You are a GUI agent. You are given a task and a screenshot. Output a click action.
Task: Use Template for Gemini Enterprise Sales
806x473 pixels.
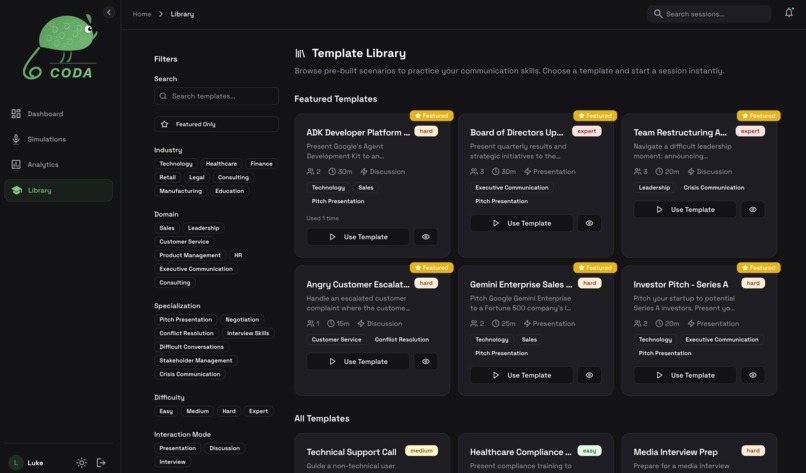click(x=522, y=375)
